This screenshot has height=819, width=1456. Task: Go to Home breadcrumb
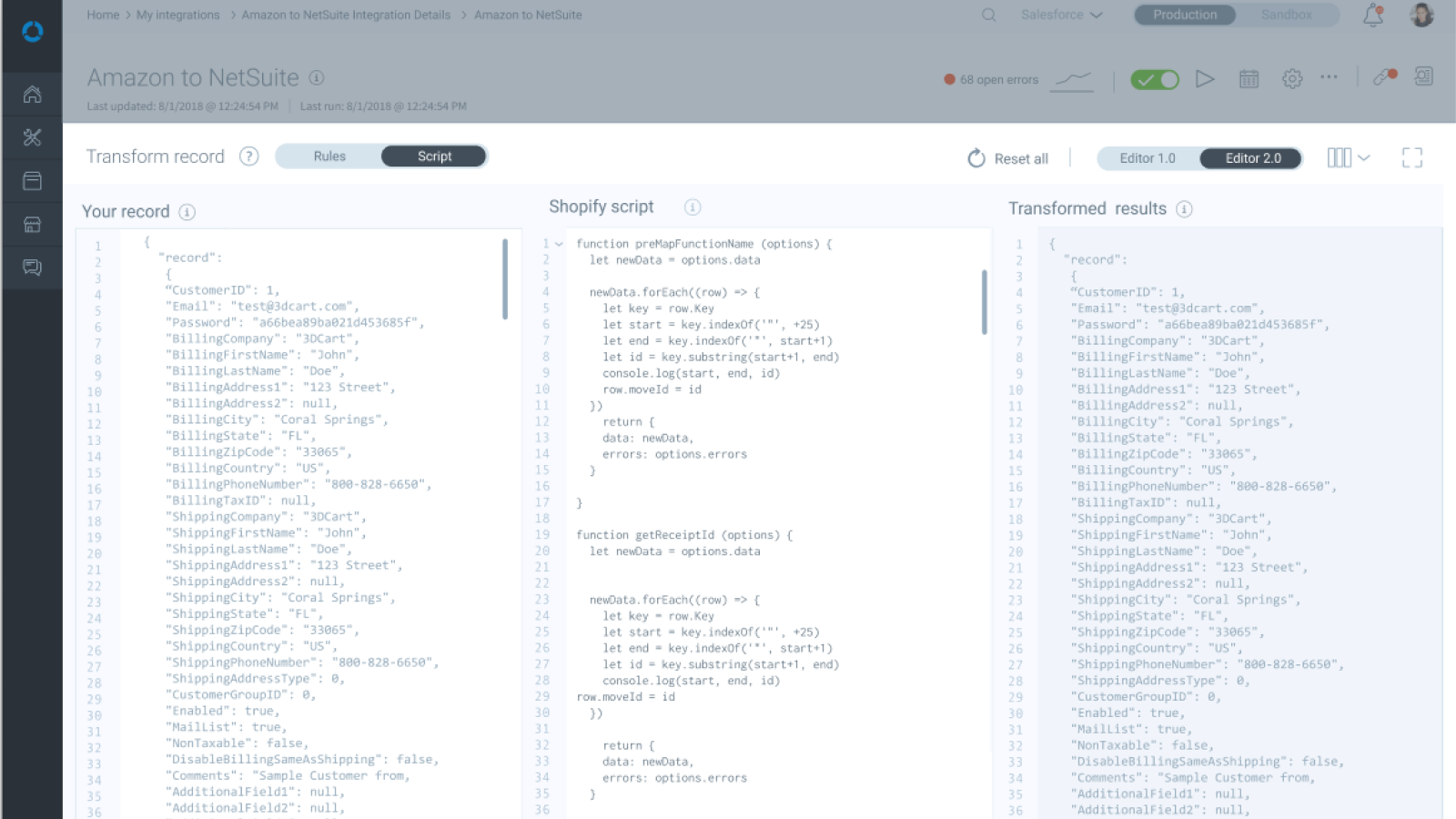coord(103,15)
